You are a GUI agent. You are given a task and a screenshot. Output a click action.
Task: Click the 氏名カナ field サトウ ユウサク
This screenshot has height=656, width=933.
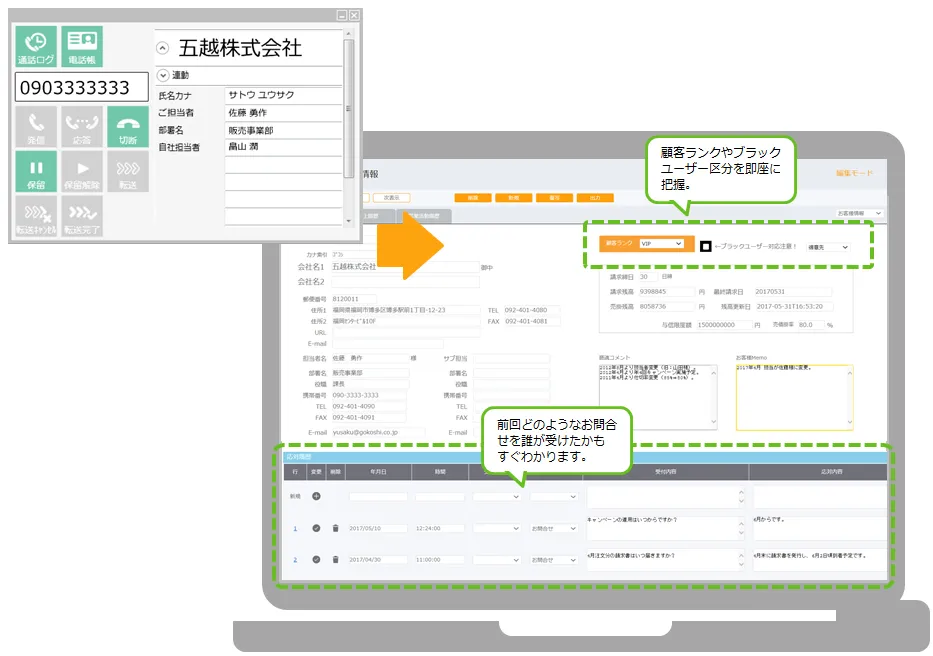pos(283,95)
